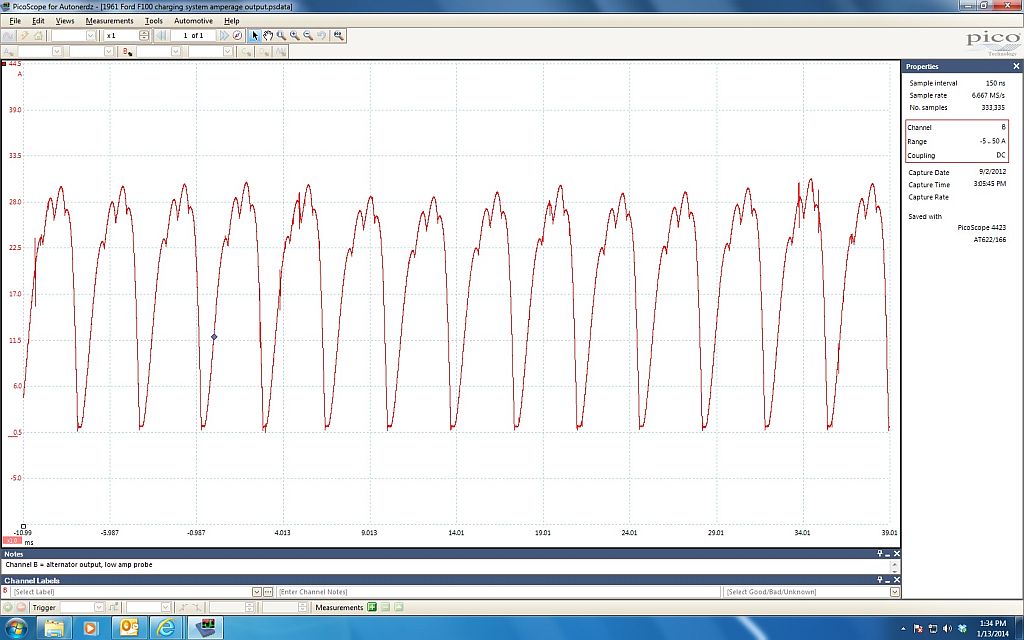The image size is (1024, 640).
Task: Expand the Channel A coupling dropdown
Action: (x=109, y=52)
